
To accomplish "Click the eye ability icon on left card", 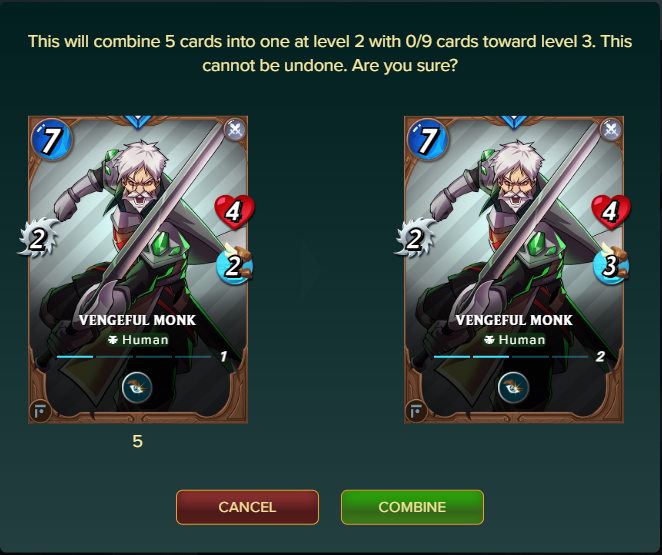I will 137,387.
